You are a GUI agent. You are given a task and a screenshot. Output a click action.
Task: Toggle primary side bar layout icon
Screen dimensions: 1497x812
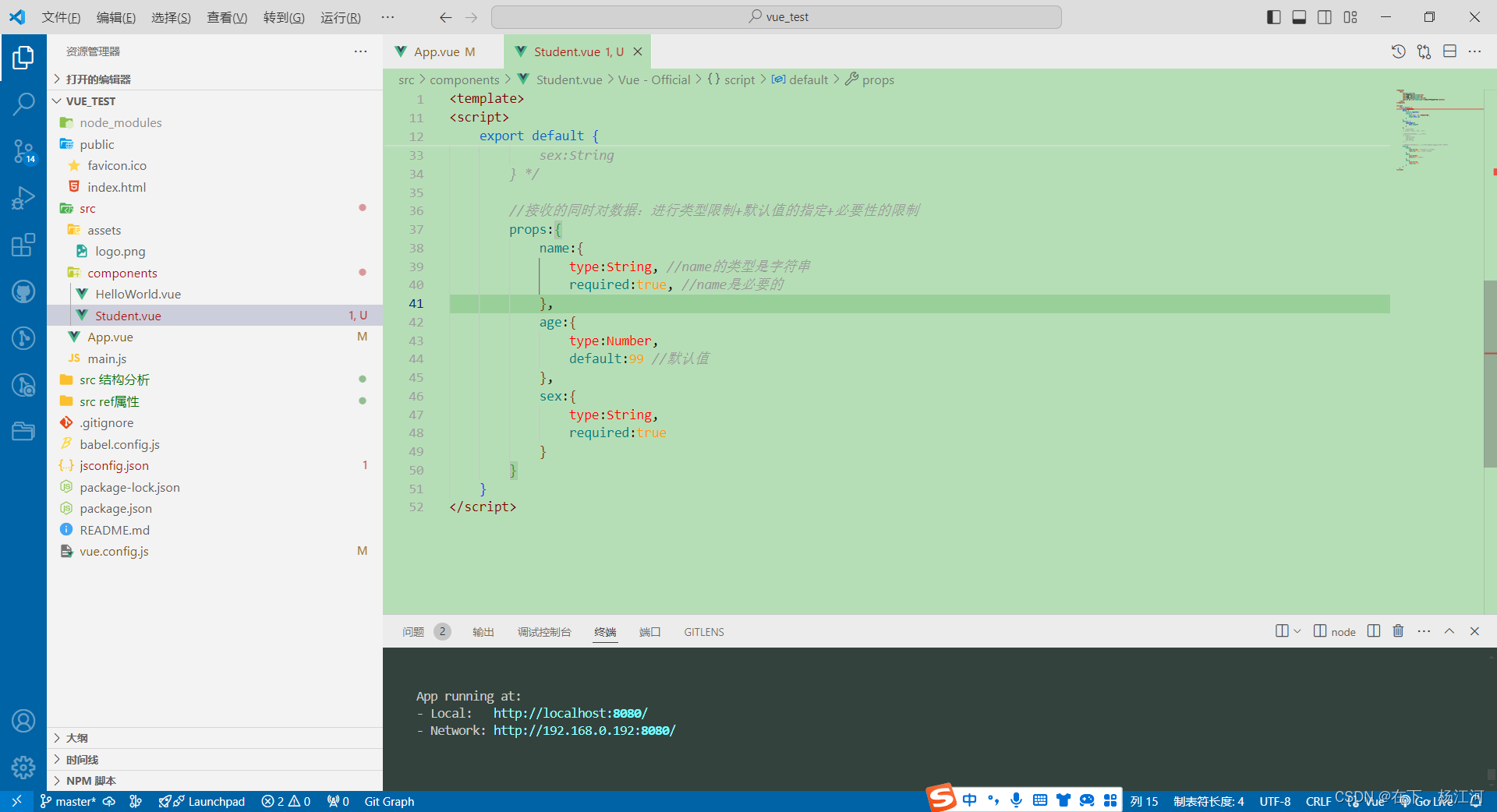pos(1274,17)
